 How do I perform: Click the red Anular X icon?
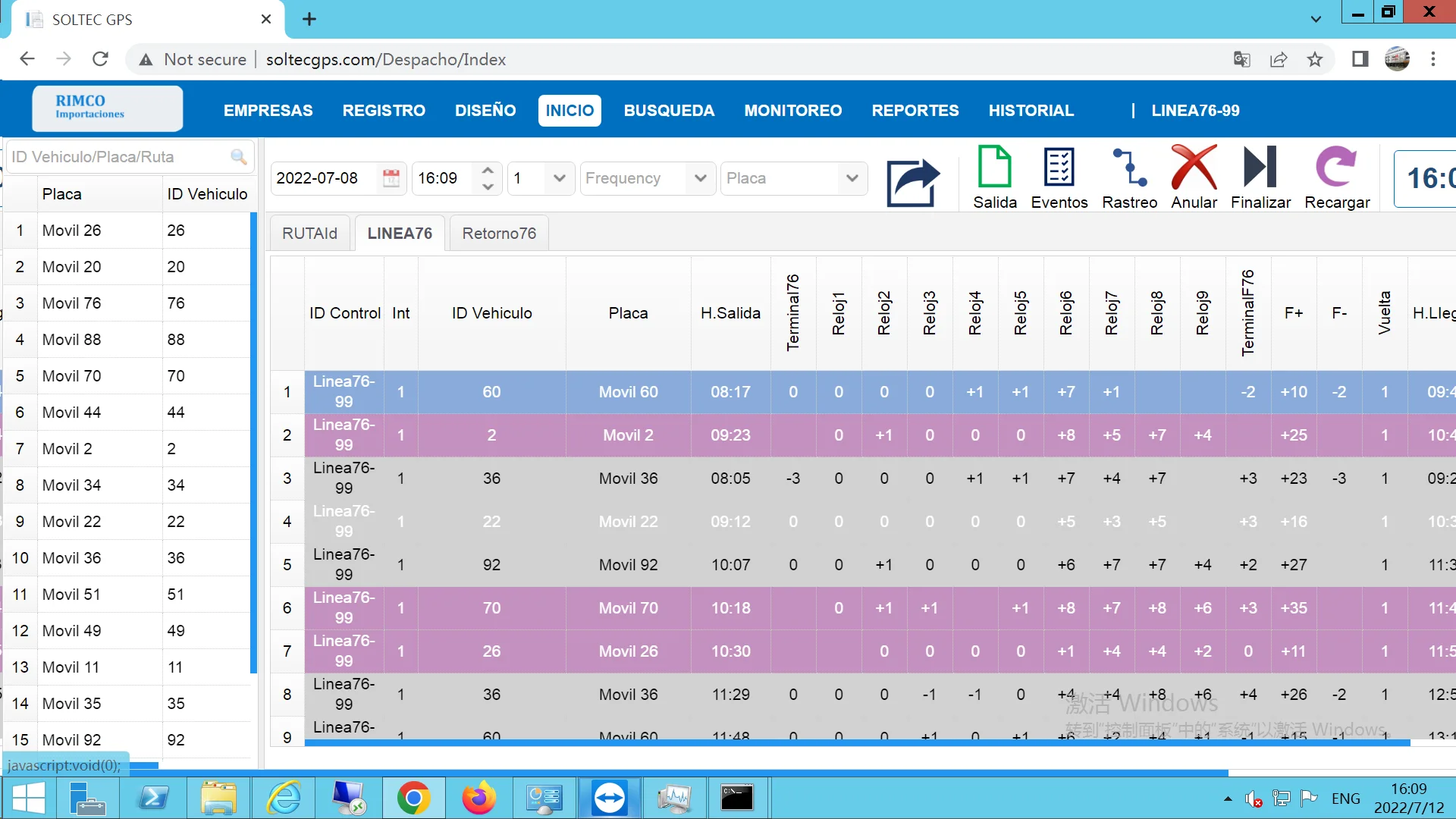click(x=1194, y=167)
